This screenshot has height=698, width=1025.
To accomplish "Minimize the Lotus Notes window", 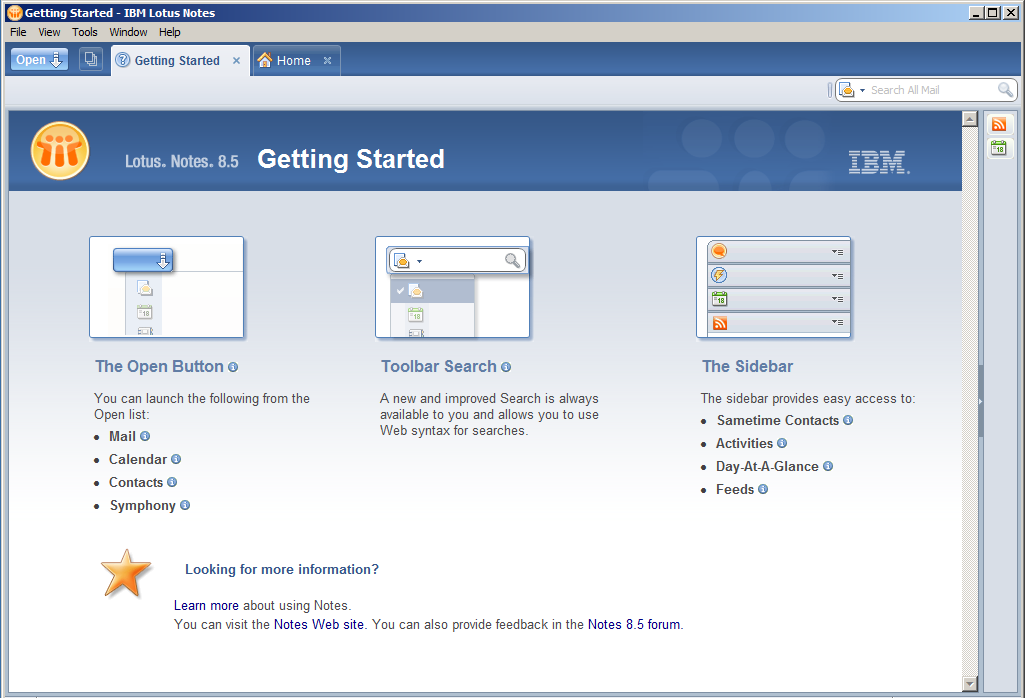I will tap(977, 12).
